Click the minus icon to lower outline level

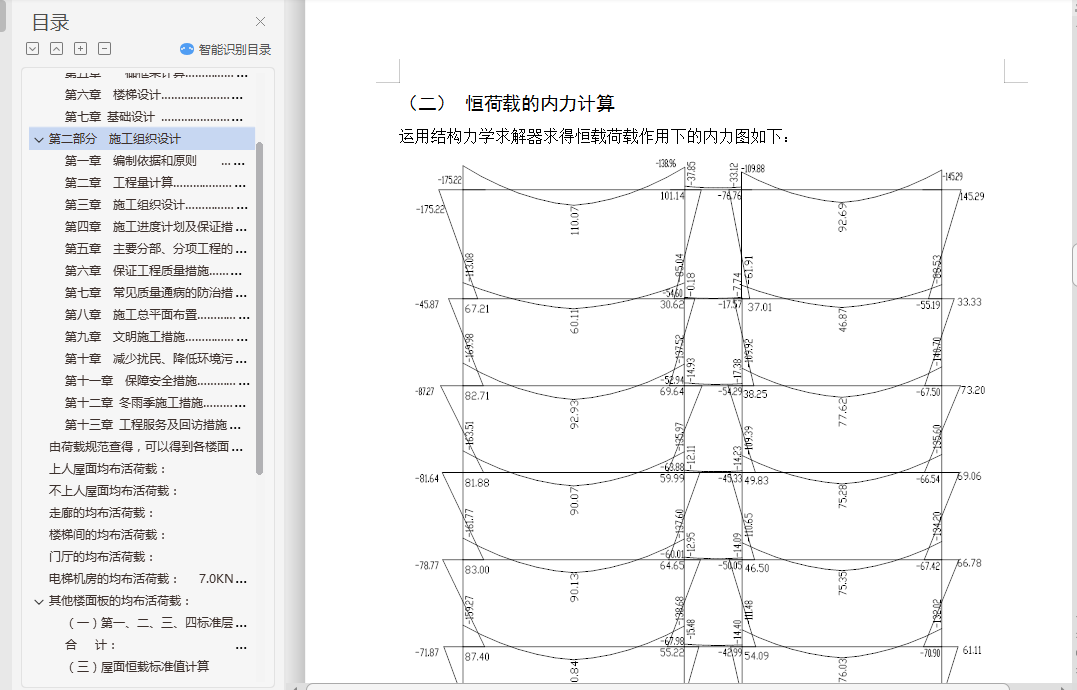click(104, 49)
